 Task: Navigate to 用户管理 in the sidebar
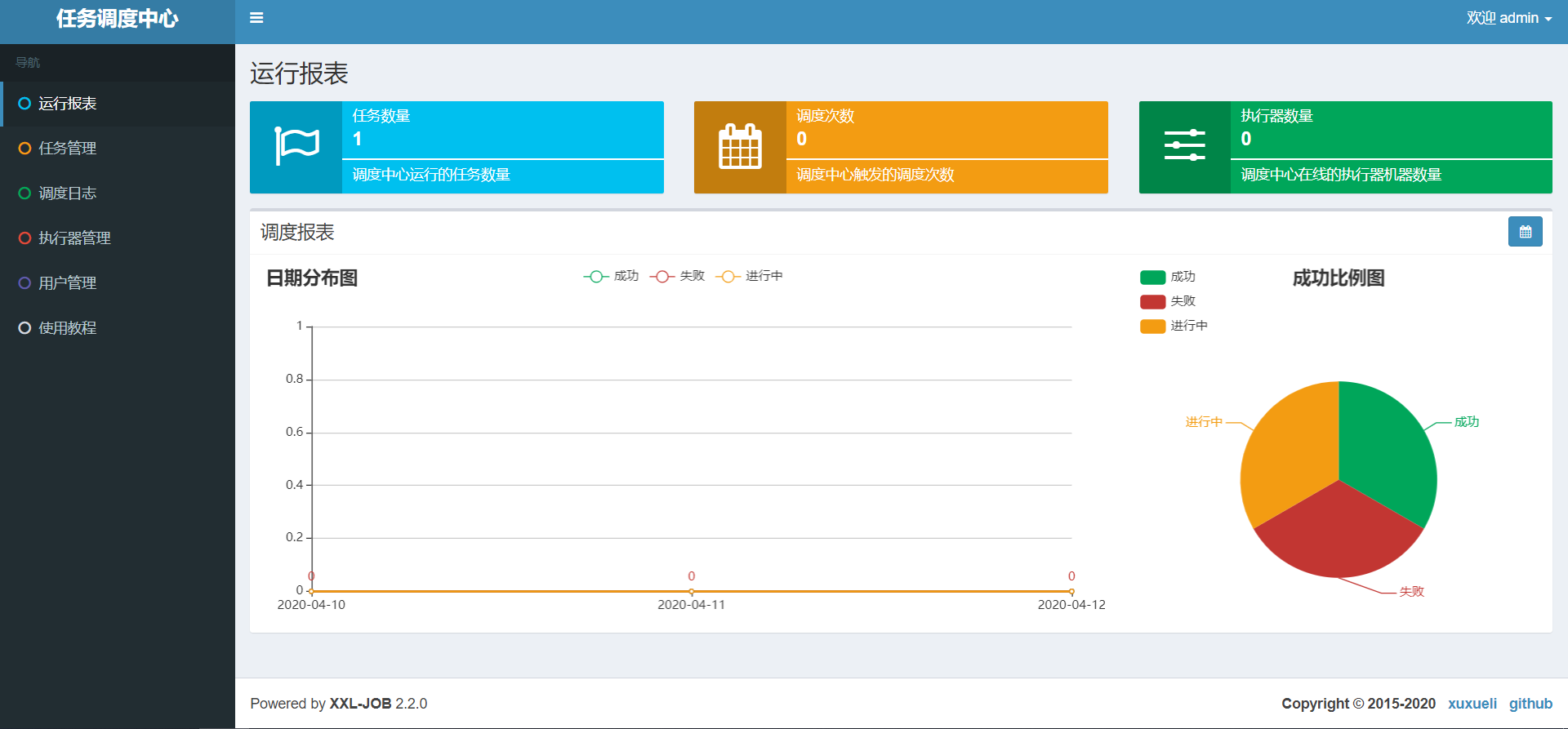point(118,283)
